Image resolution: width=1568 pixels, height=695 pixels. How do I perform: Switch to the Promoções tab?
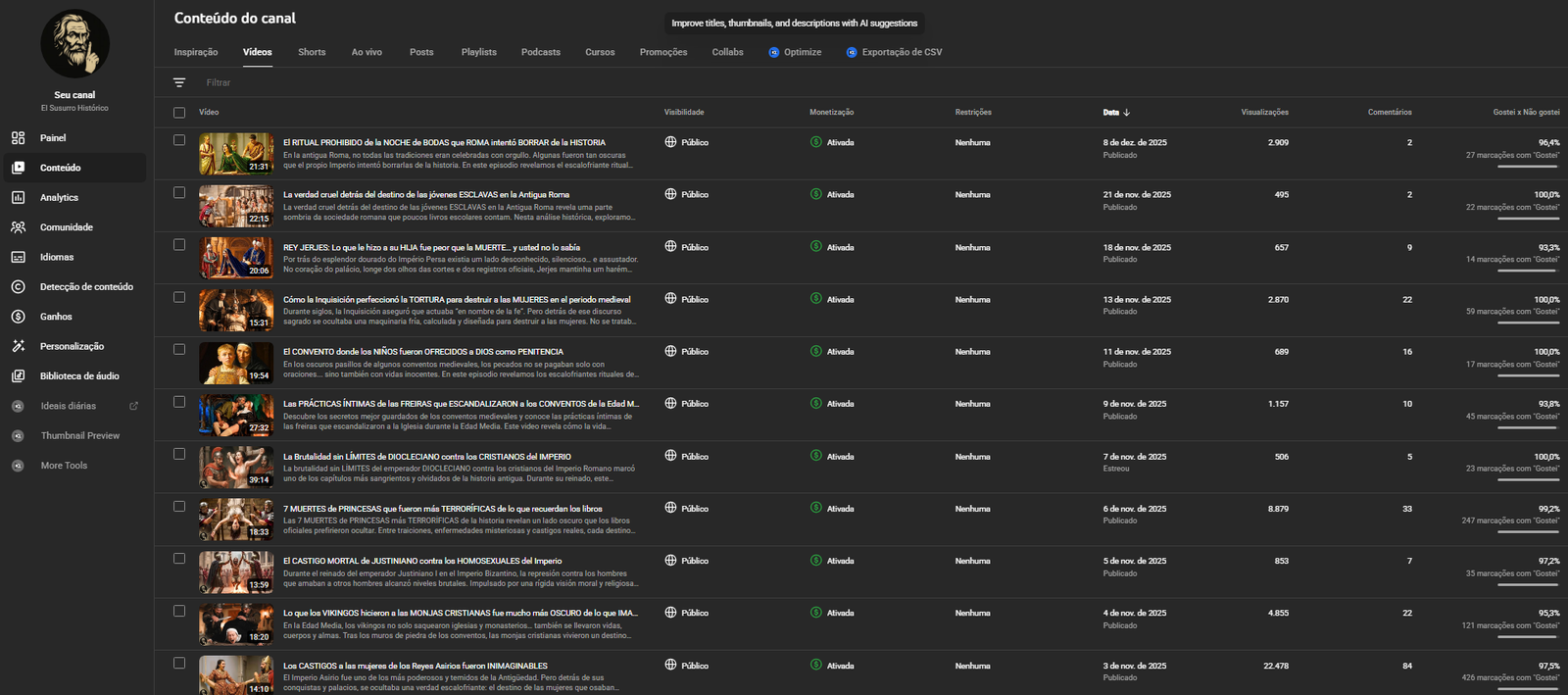click(663, 53)
